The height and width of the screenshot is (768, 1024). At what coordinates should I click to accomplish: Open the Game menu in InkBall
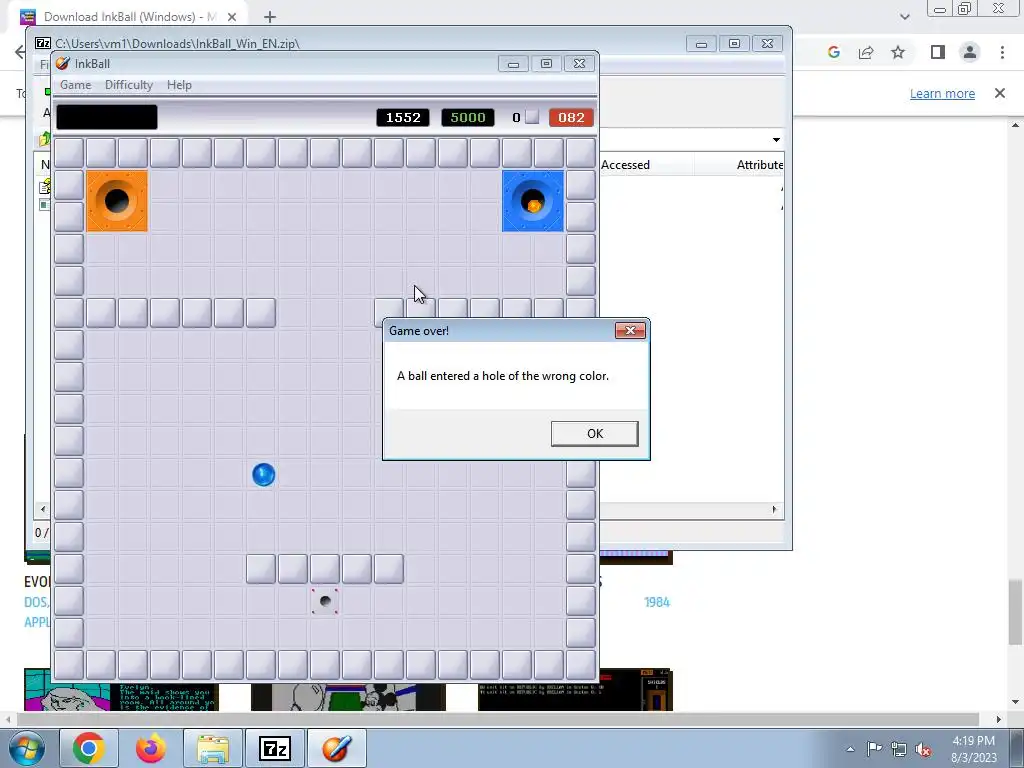pyautogui.click(x=76, y=85)
